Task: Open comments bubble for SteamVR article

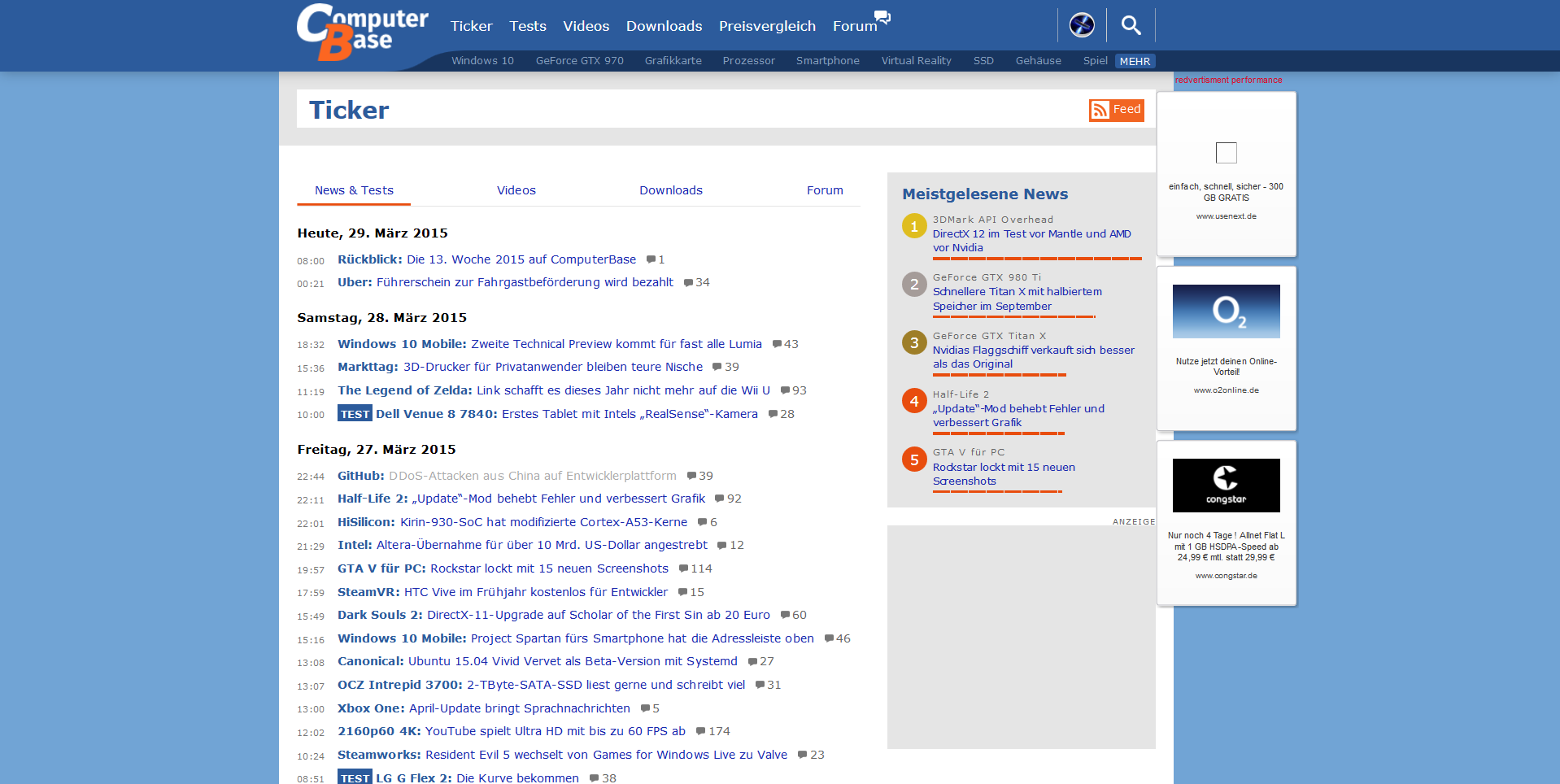Action: coord(682,593)
